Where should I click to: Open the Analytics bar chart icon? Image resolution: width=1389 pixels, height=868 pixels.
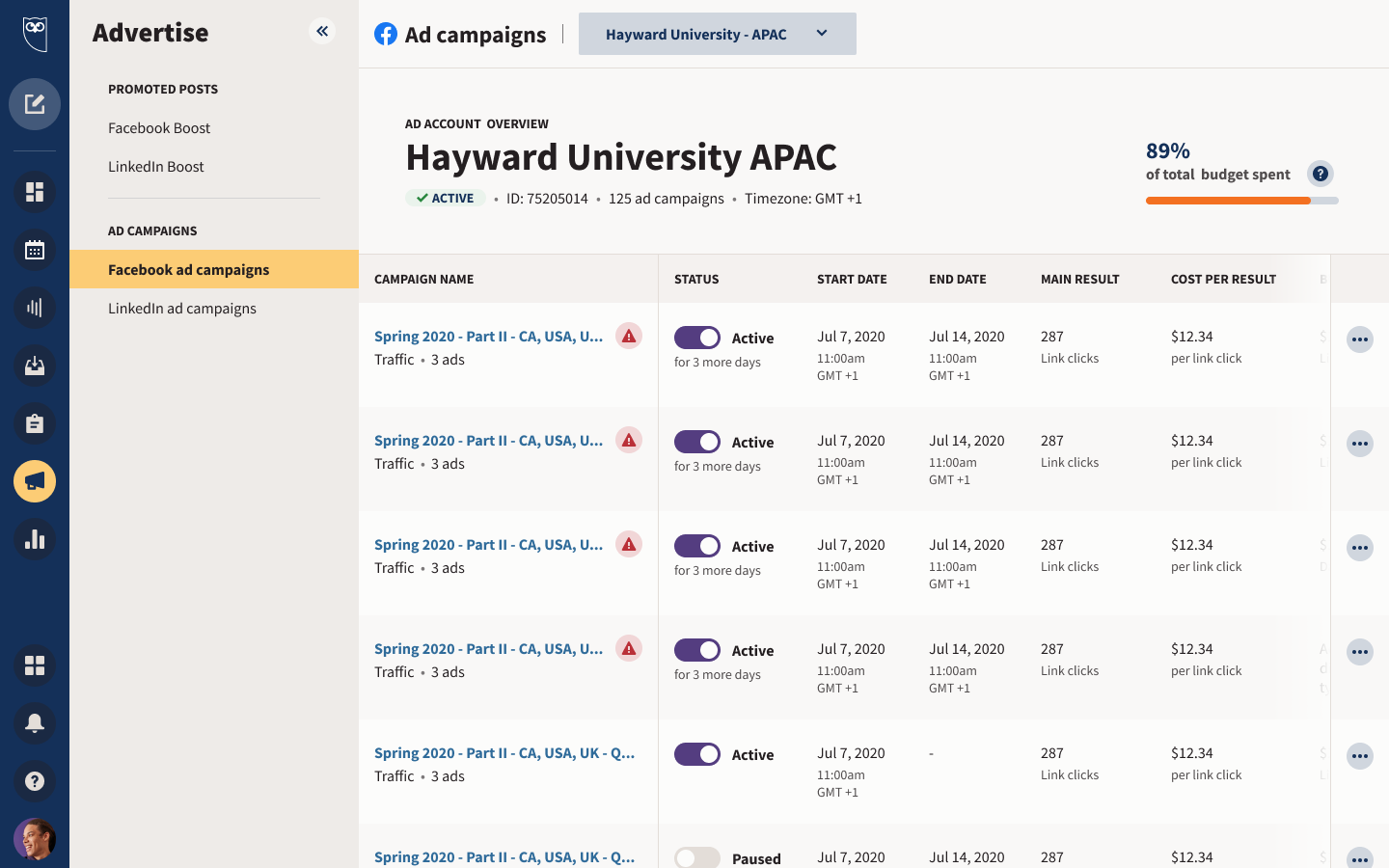tap(35, 539)
